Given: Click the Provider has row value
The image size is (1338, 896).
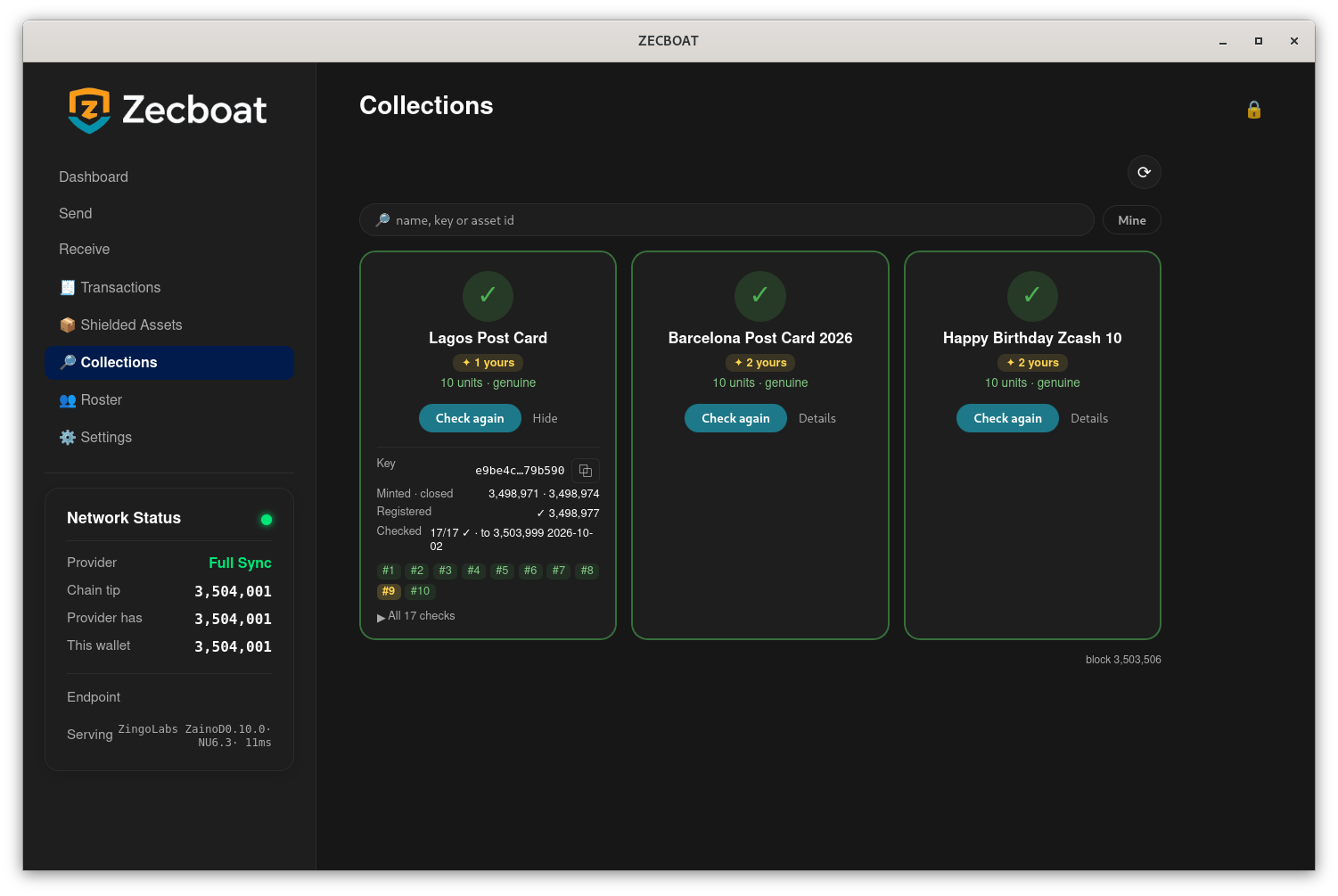Looking at the screenshot, I should (x=233, y=619).
